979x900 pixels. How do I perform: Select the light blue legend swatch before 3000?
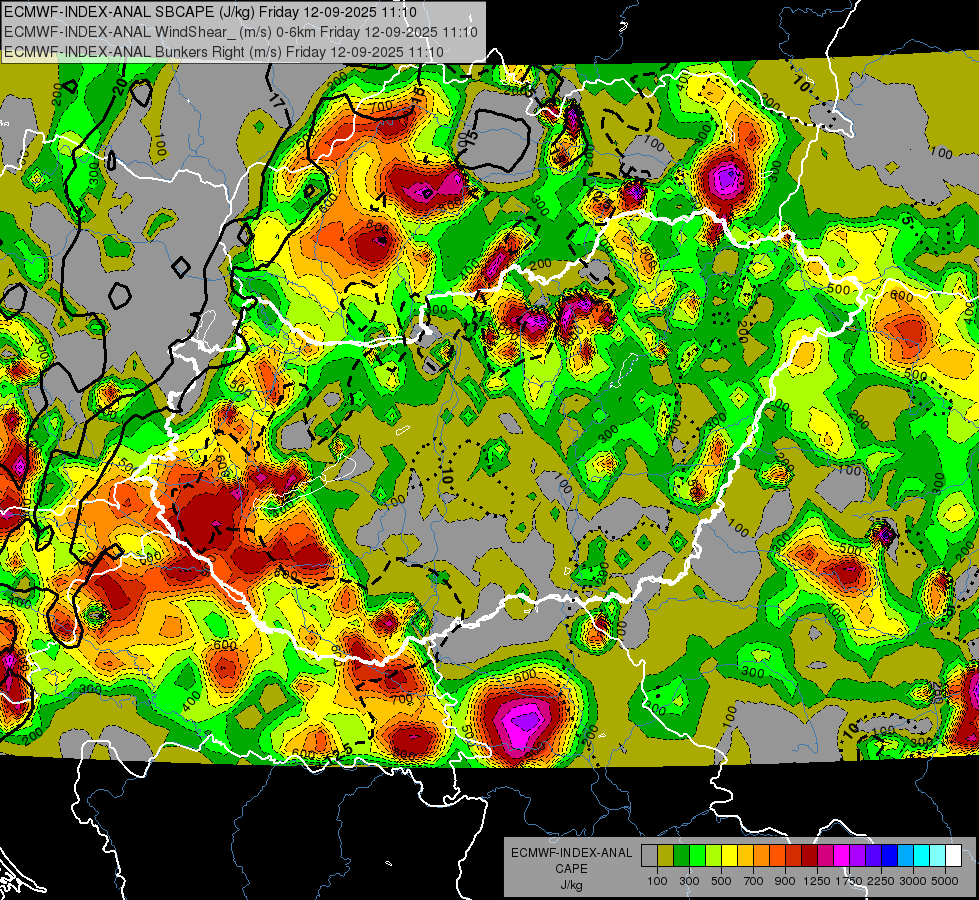click(905, 856)
